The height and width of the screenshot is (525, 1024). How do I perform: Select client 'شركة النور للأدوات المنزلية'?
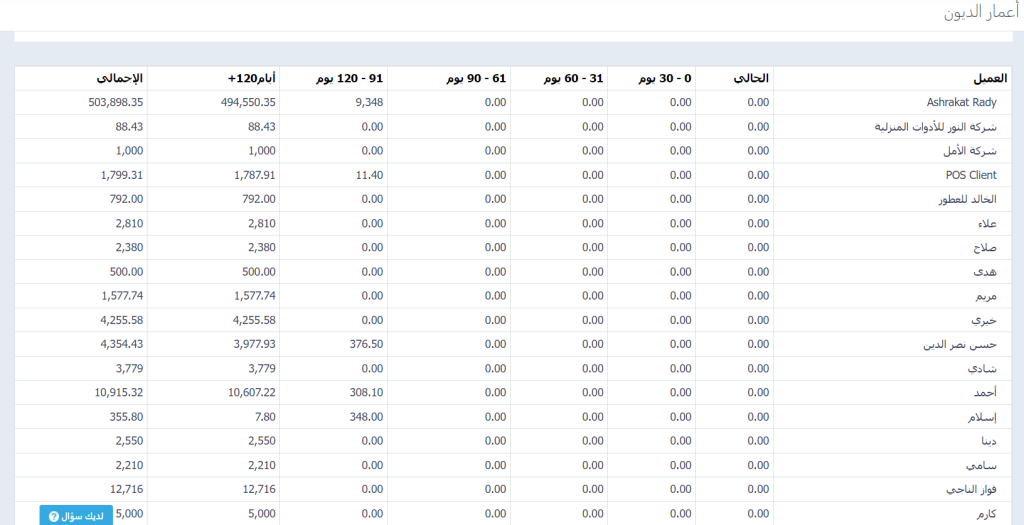(935, 127)
